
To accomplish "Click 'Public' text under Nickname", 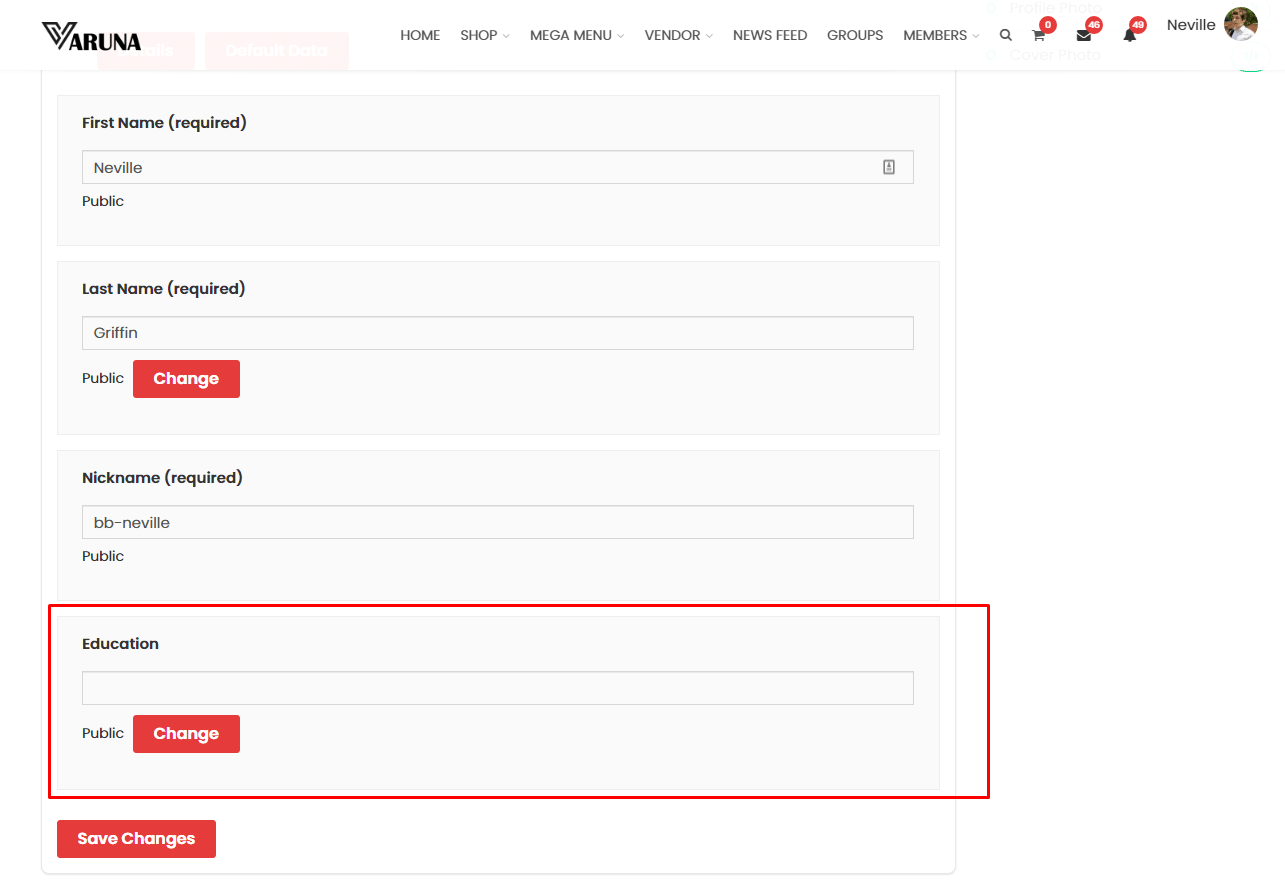I will [x=103, y=556].
